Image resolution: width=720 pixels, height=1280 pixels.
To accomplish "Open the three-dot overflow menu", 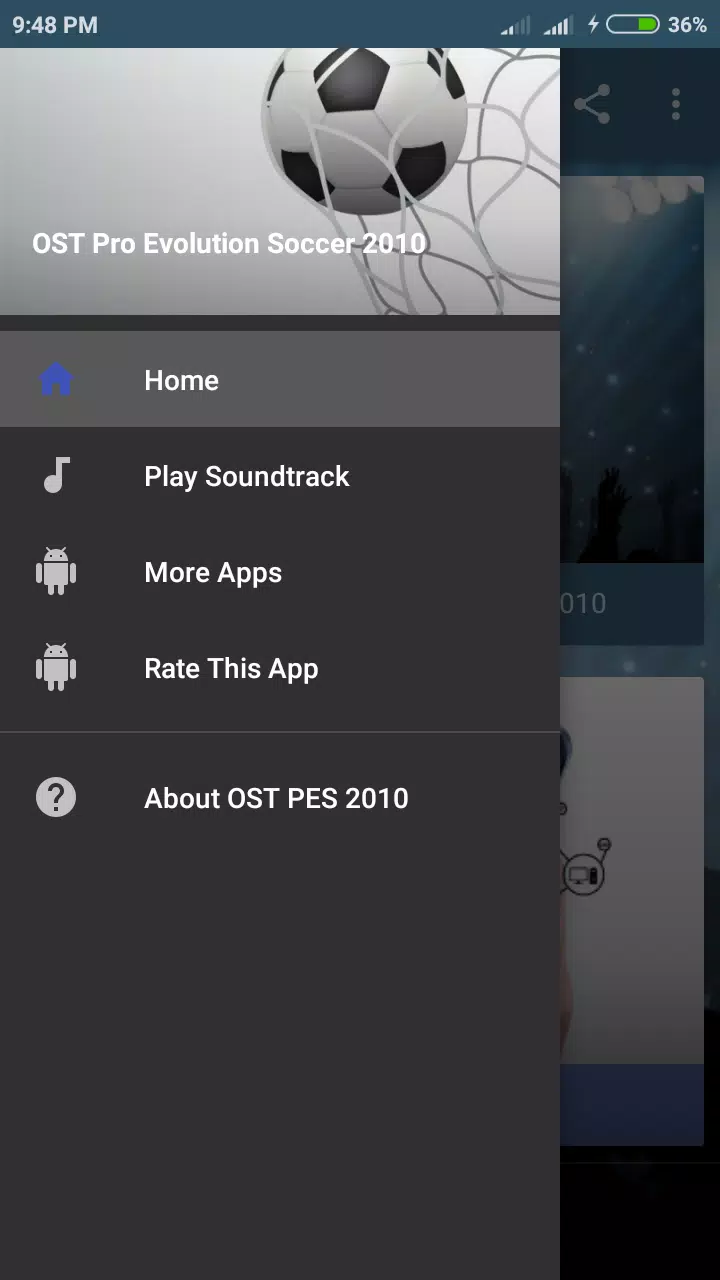I will [676, 104].
